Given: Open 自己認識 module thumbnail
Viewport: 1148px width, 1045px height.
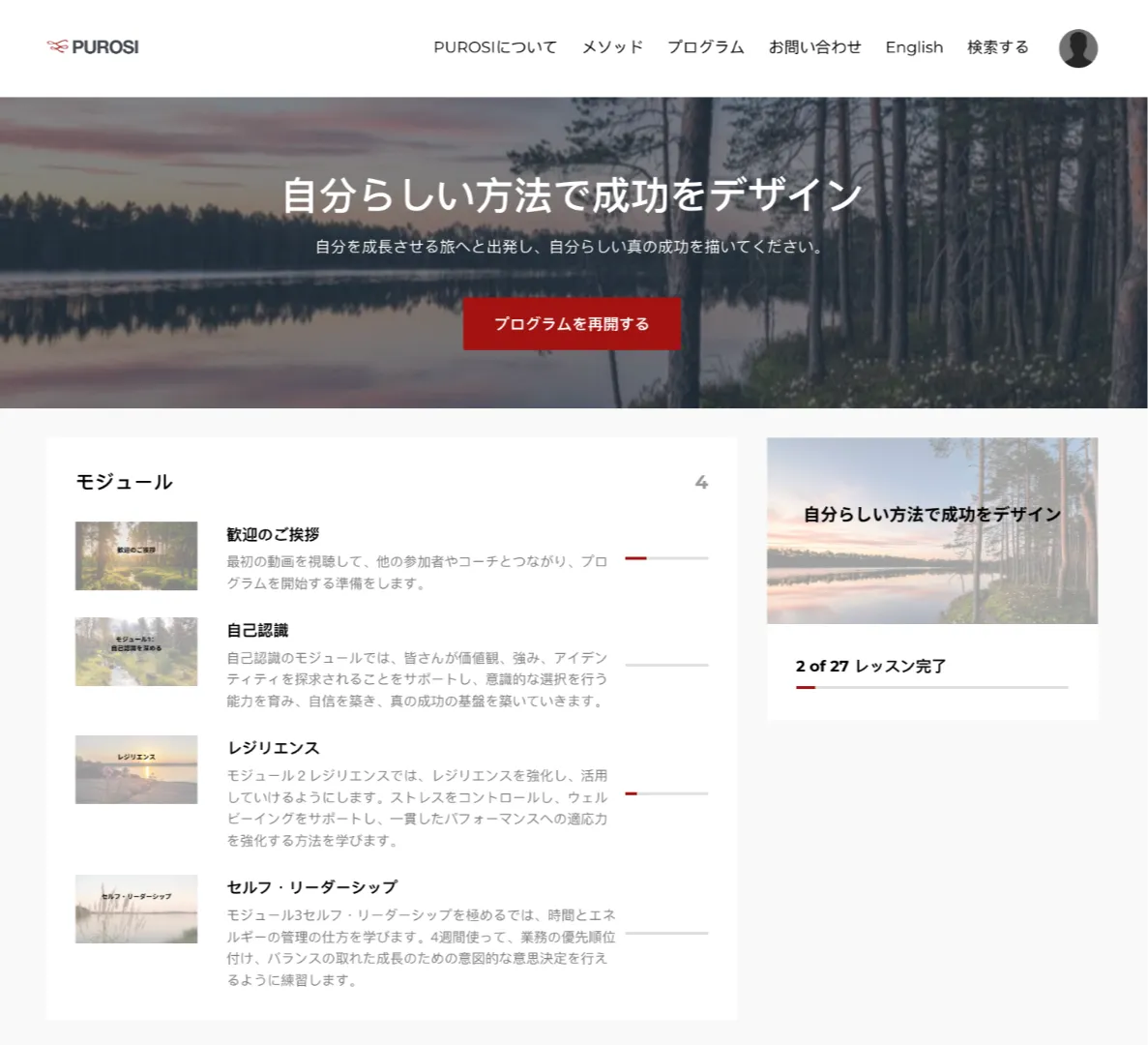Looking at the screenshot, I should tap(136, 652).
